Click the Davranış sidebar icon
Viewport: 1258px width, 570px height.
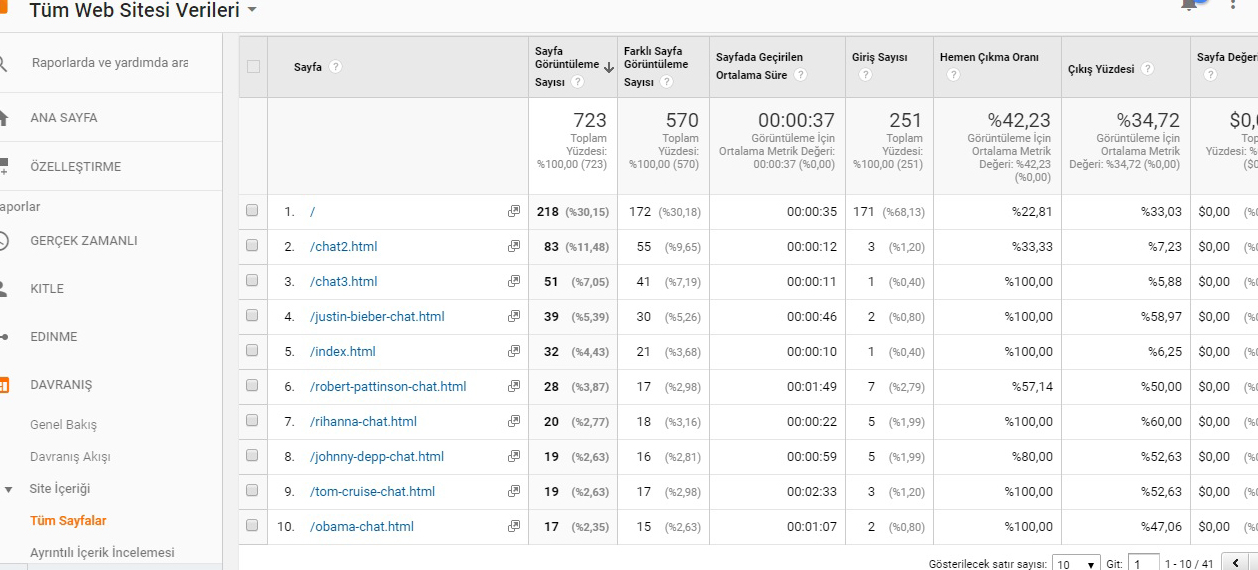tap(4, 385)
